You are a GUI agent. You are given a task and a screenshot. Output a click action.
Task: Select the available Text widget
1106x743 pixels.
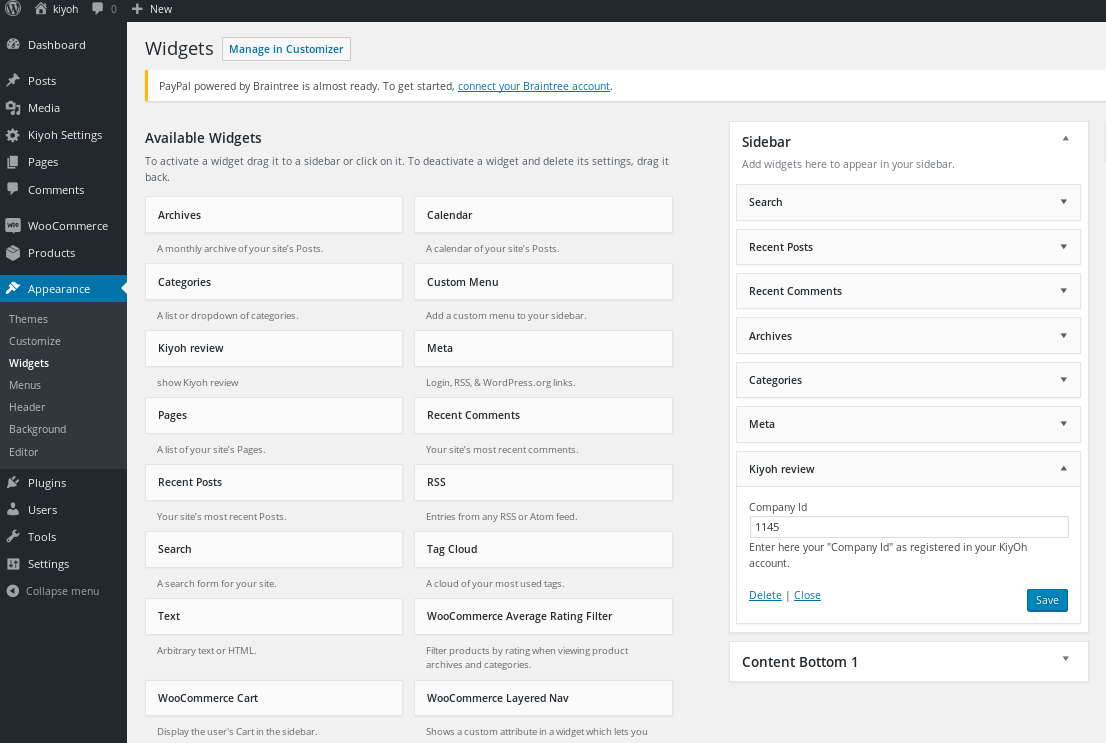click(274, 616)
